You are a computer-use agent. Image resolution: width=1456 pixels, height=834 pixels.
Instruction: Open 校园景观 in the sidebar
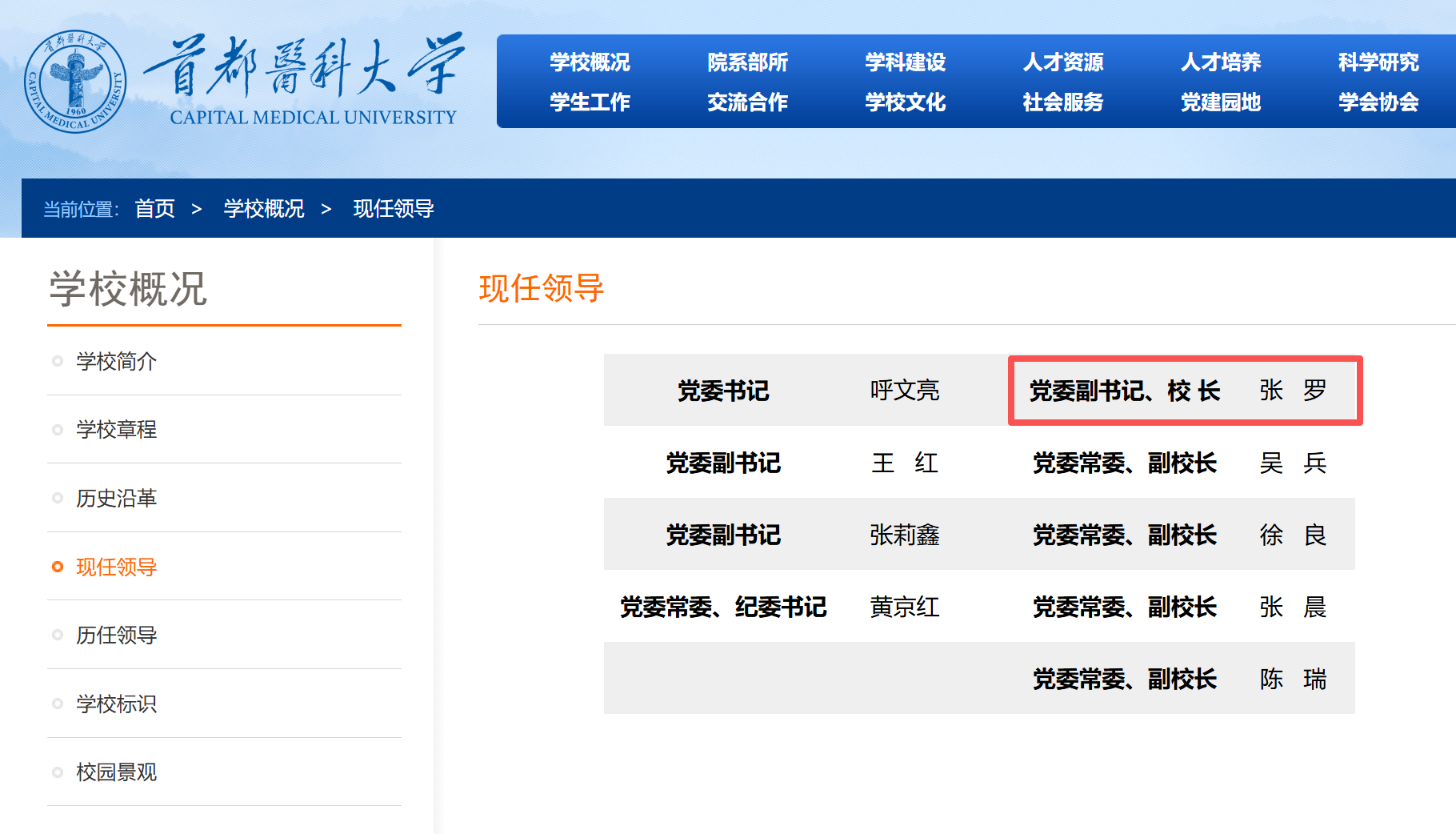pyautogui.click(x=116, y=772)
